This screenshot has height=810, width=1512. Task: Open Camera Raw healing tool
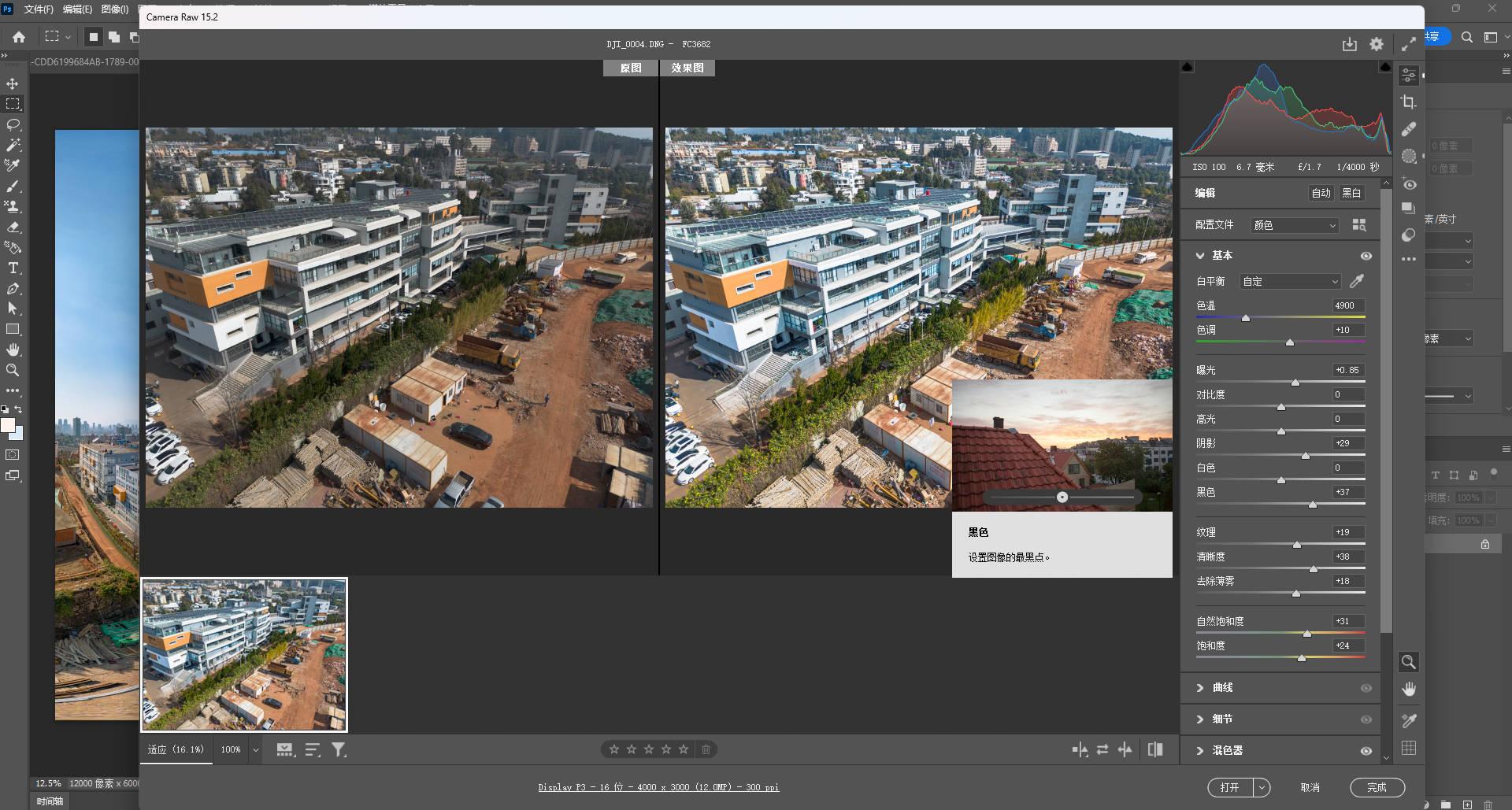(1409, 128)
